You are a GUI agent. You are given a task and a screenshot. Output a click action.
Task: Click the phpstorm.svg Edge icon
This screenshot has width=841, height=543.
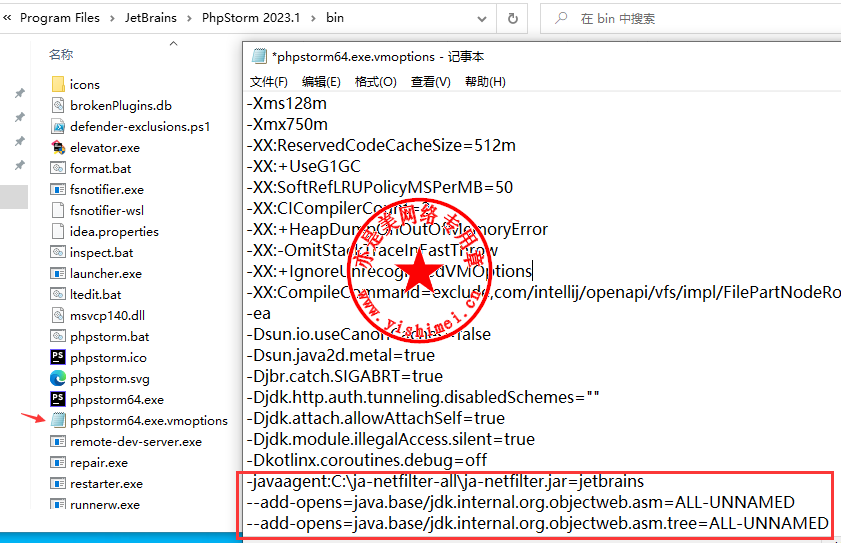point(58,378)
